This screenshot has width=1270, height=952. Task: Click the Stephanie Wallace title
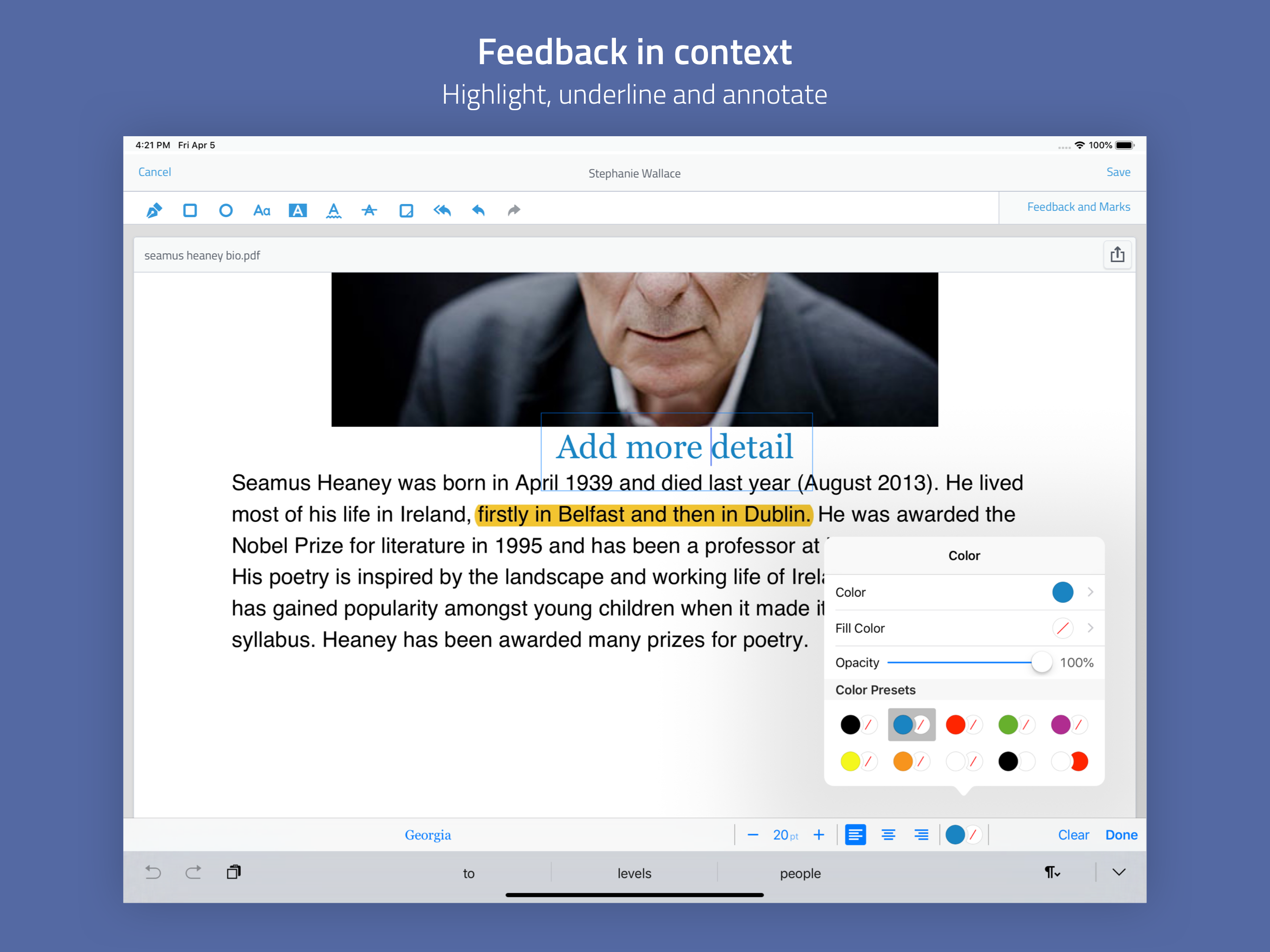pos(634,173)
